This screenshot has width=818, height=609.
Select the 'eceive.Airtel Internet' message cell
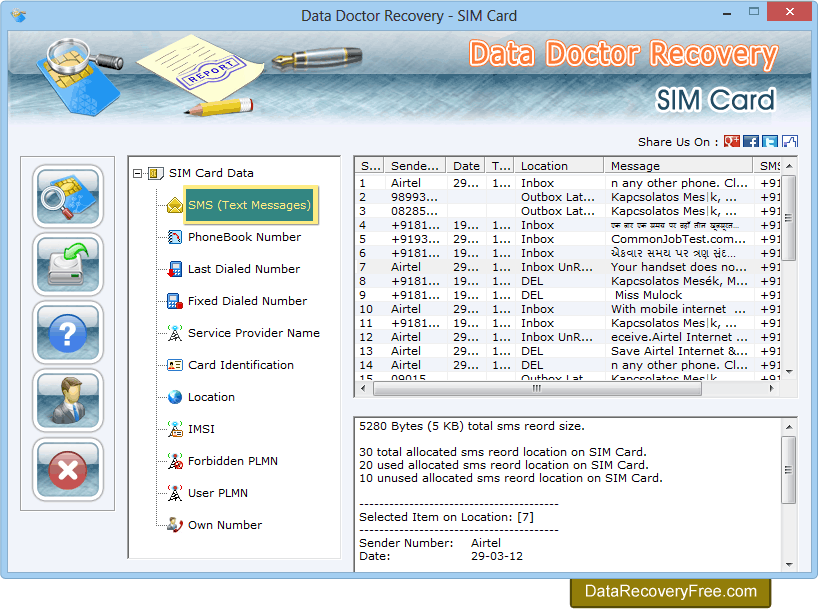click(679, 337)
